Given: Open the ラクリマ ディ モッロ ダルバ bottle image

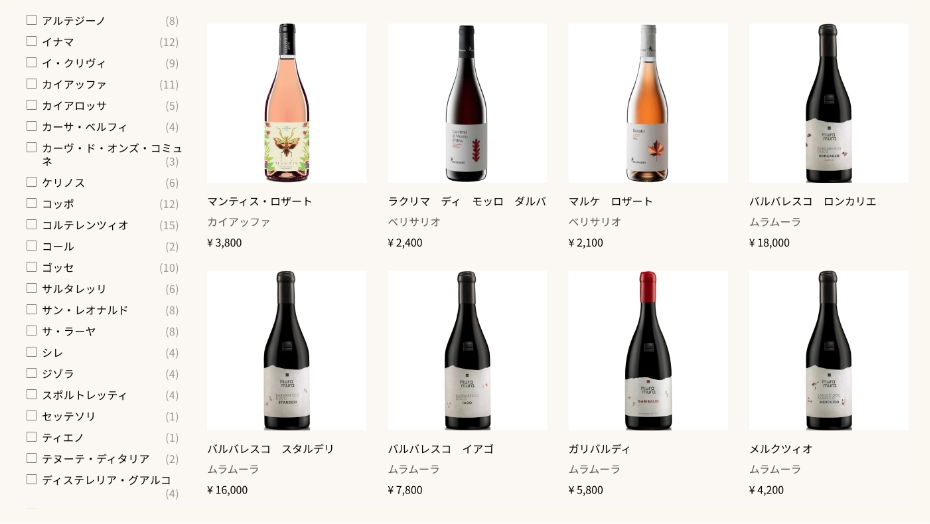Looking at the screenshot, I should pyautogui.click(x=467, y=103).
